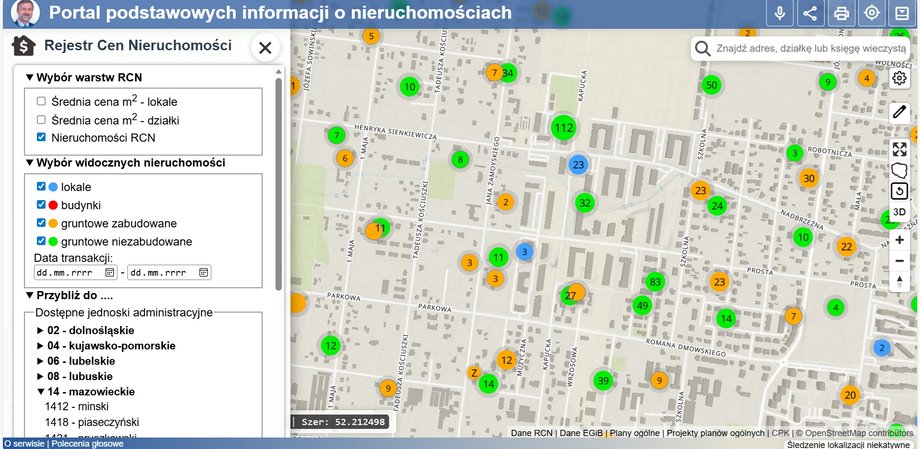Switch map to 3D view

click(899, 212)
